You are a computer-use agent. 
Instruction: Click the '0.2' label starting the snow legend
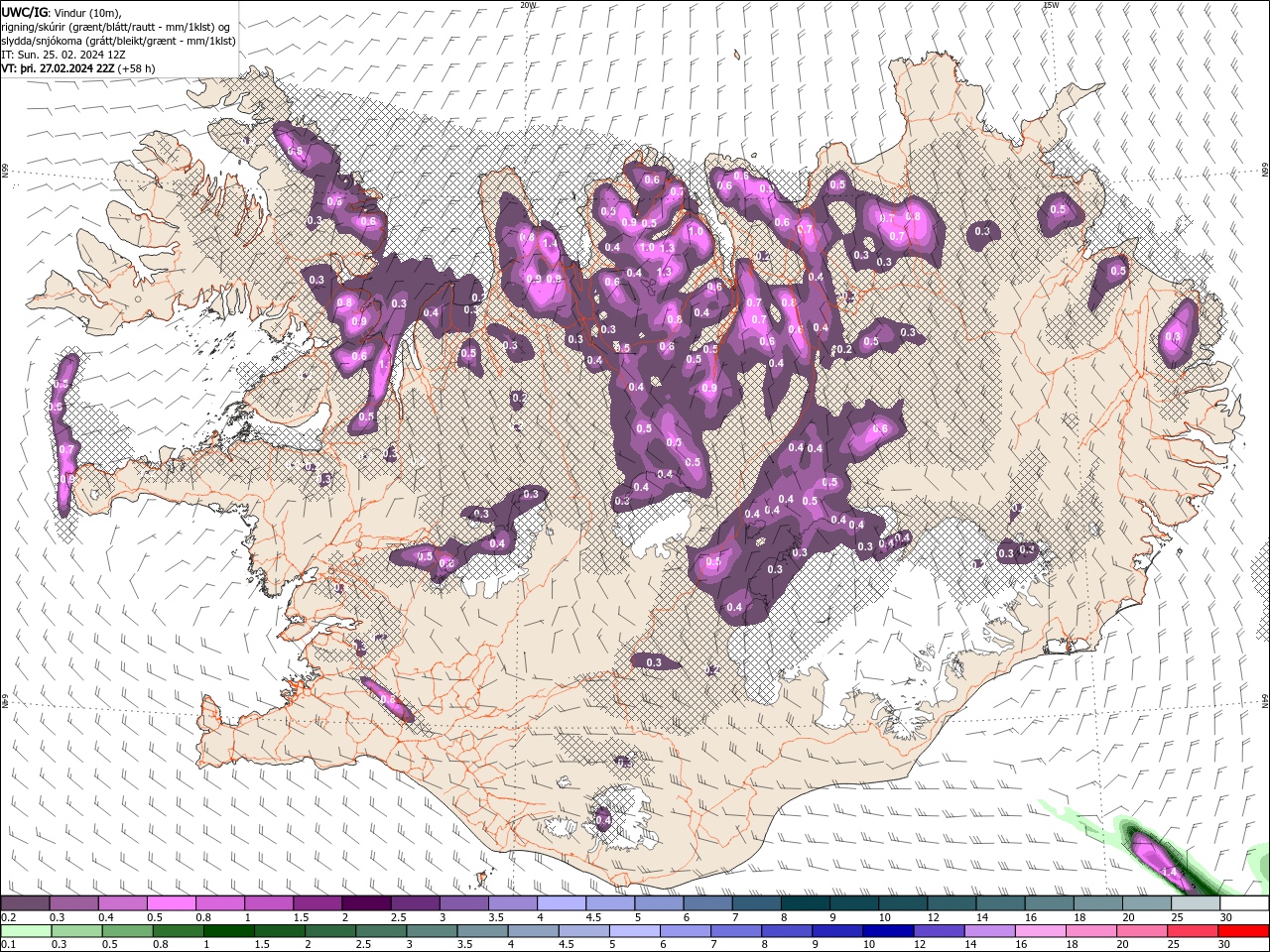coord(8,917)
